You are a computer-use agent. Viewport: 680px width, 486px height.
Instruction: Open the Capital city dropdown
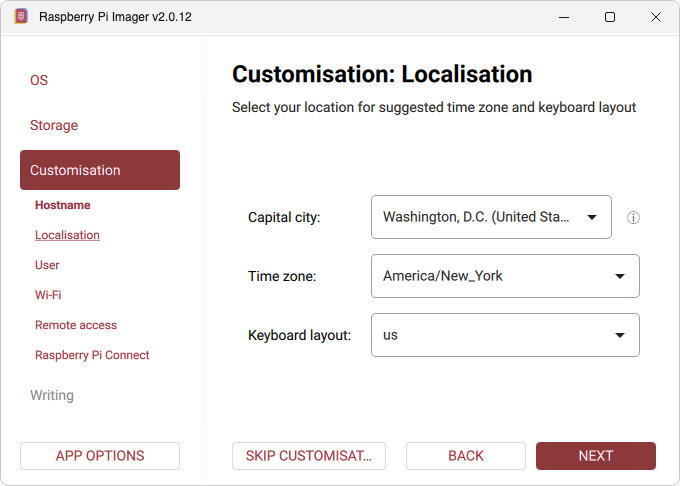pyautogui.click(x=491, y=217)
